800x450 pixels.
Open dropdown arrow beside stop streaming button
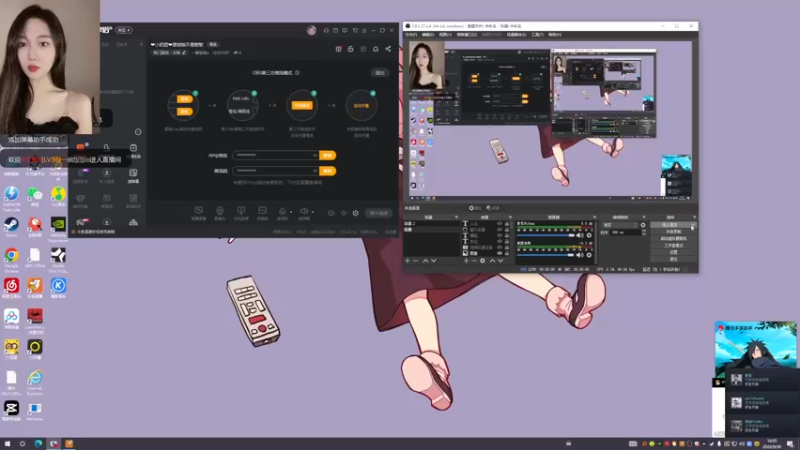coord(693,224)
